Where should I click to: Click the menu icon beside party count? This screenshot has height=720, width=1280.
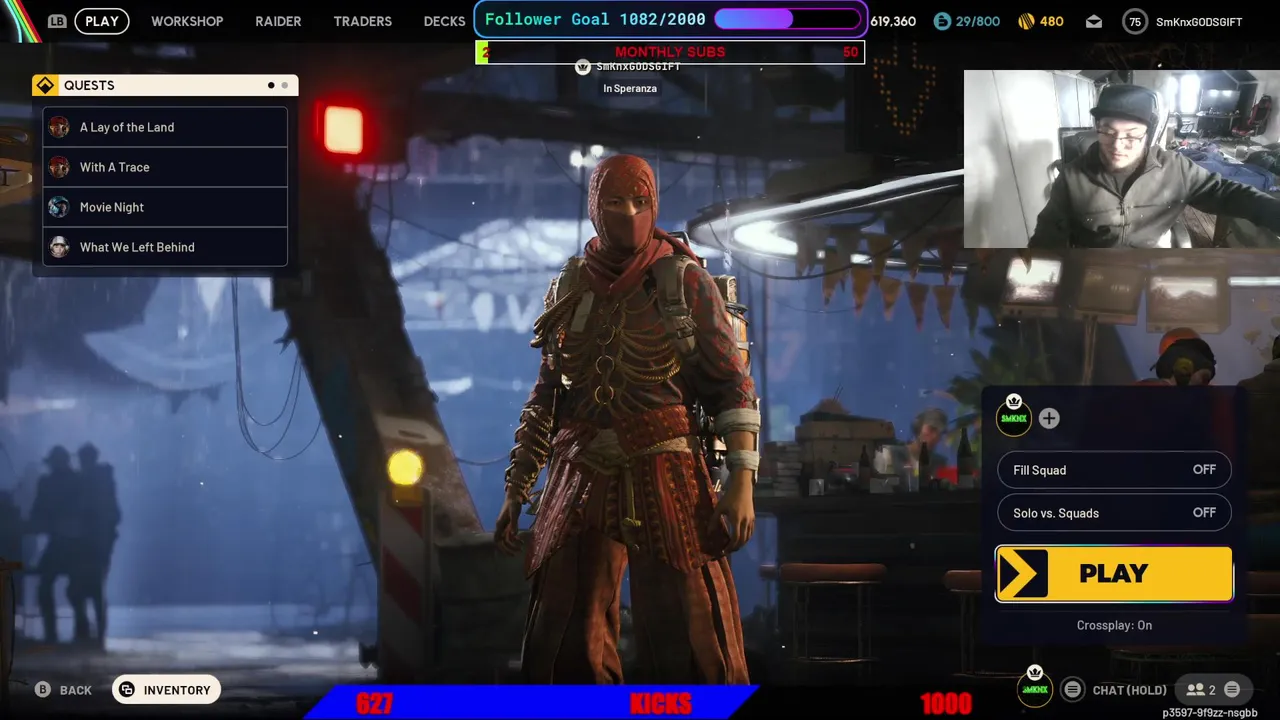[x=1232, y=689]
